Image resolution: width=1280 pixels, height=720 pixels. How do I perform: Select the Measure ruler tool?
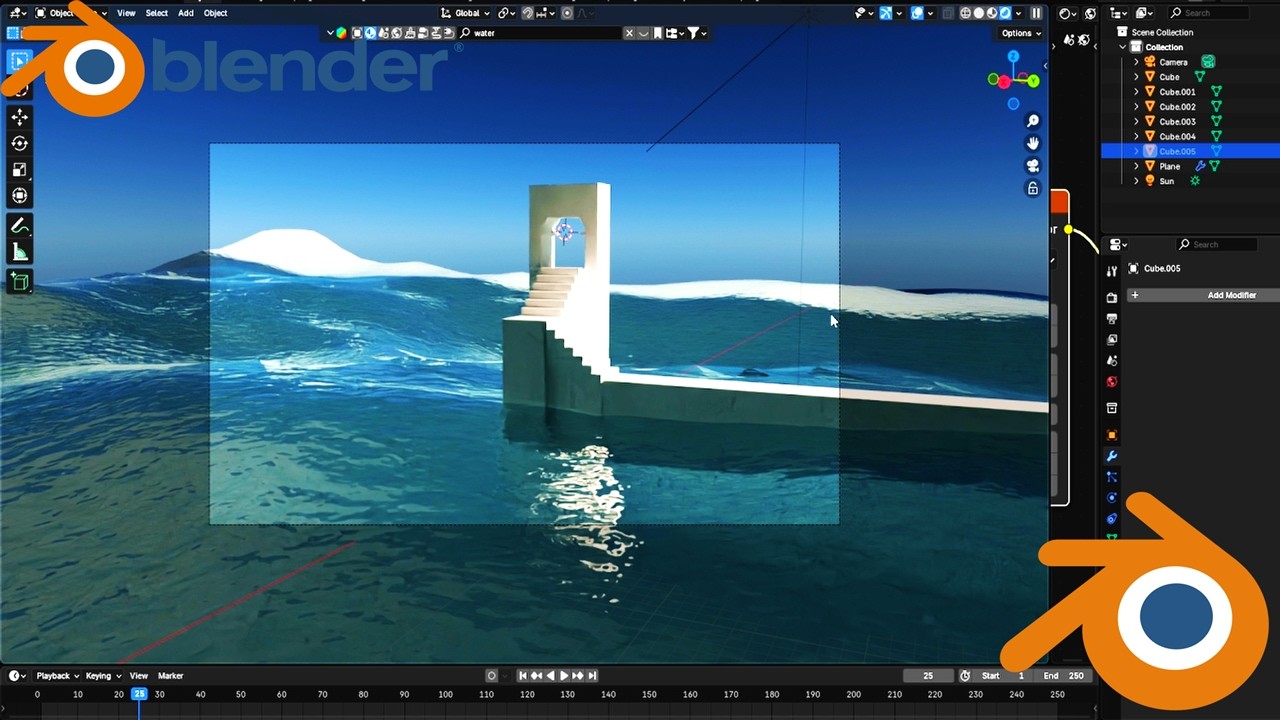pos(20,252)
